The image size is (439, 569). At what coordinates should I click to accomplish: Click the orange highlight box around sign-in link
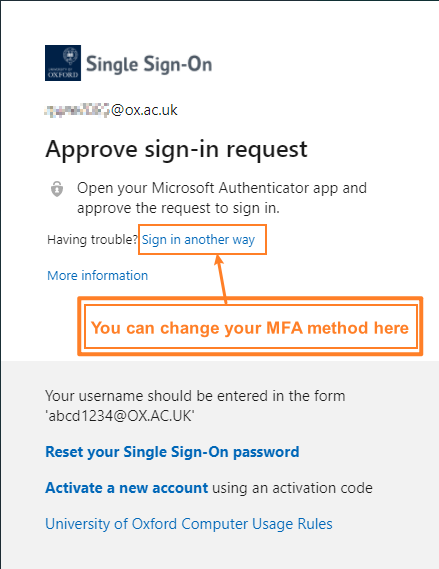tap(202, 240)
